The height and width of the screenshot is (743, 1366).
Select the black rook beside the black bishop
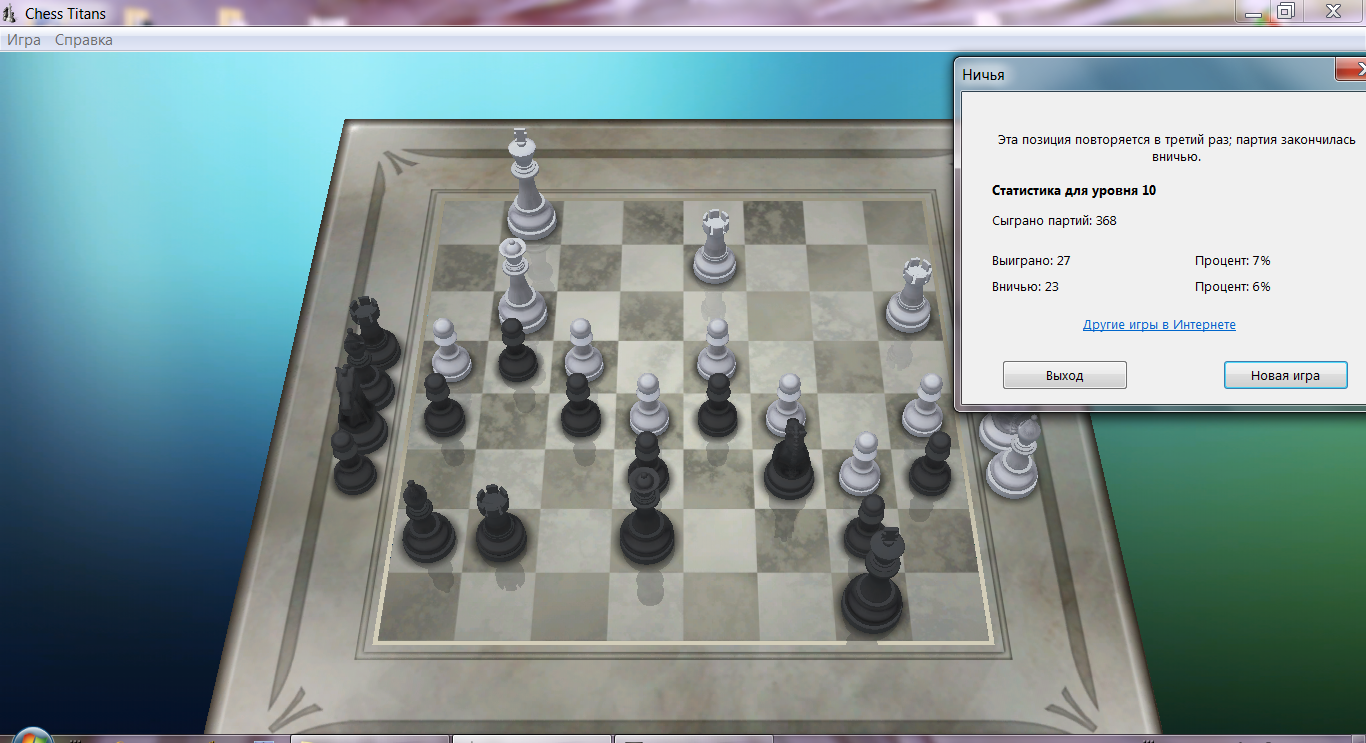click(500, 525)
